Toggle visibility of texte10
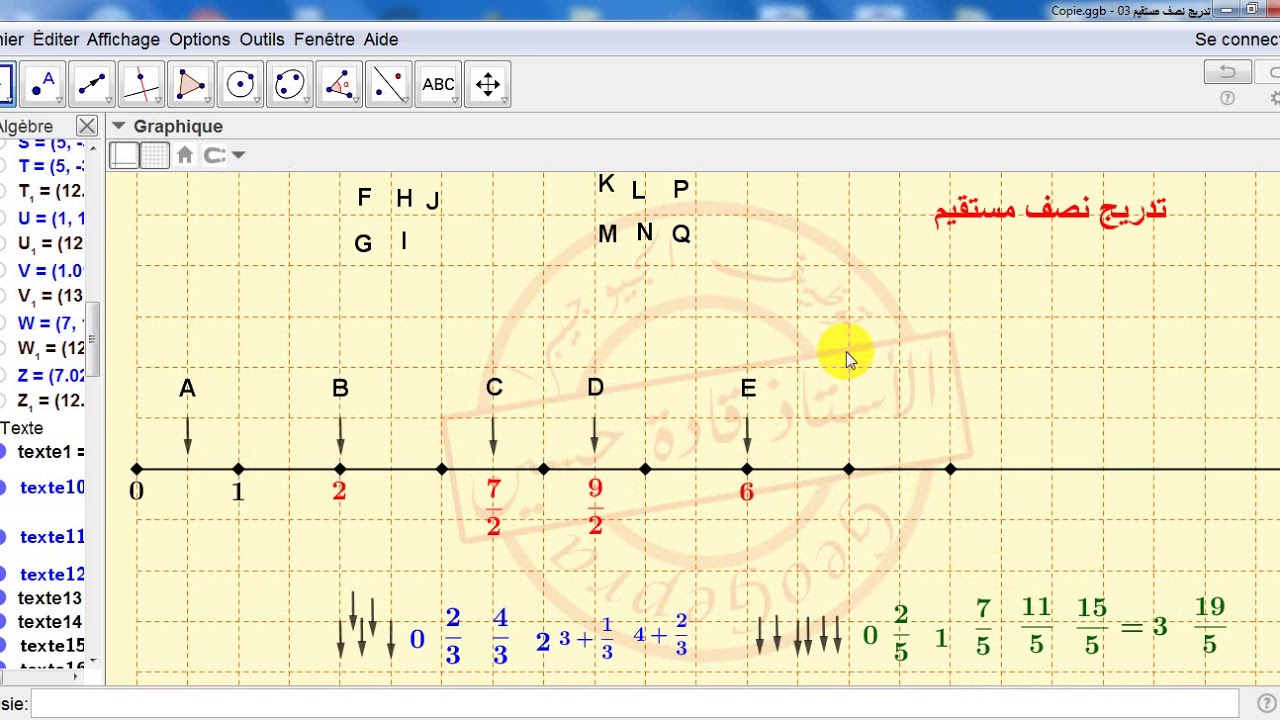 point(3,488)
